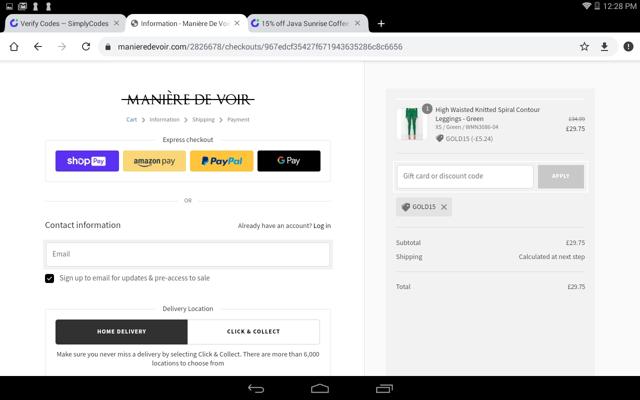Navigate back with the back arrow
The image size is (640, 400).
[x=38, y=47]
